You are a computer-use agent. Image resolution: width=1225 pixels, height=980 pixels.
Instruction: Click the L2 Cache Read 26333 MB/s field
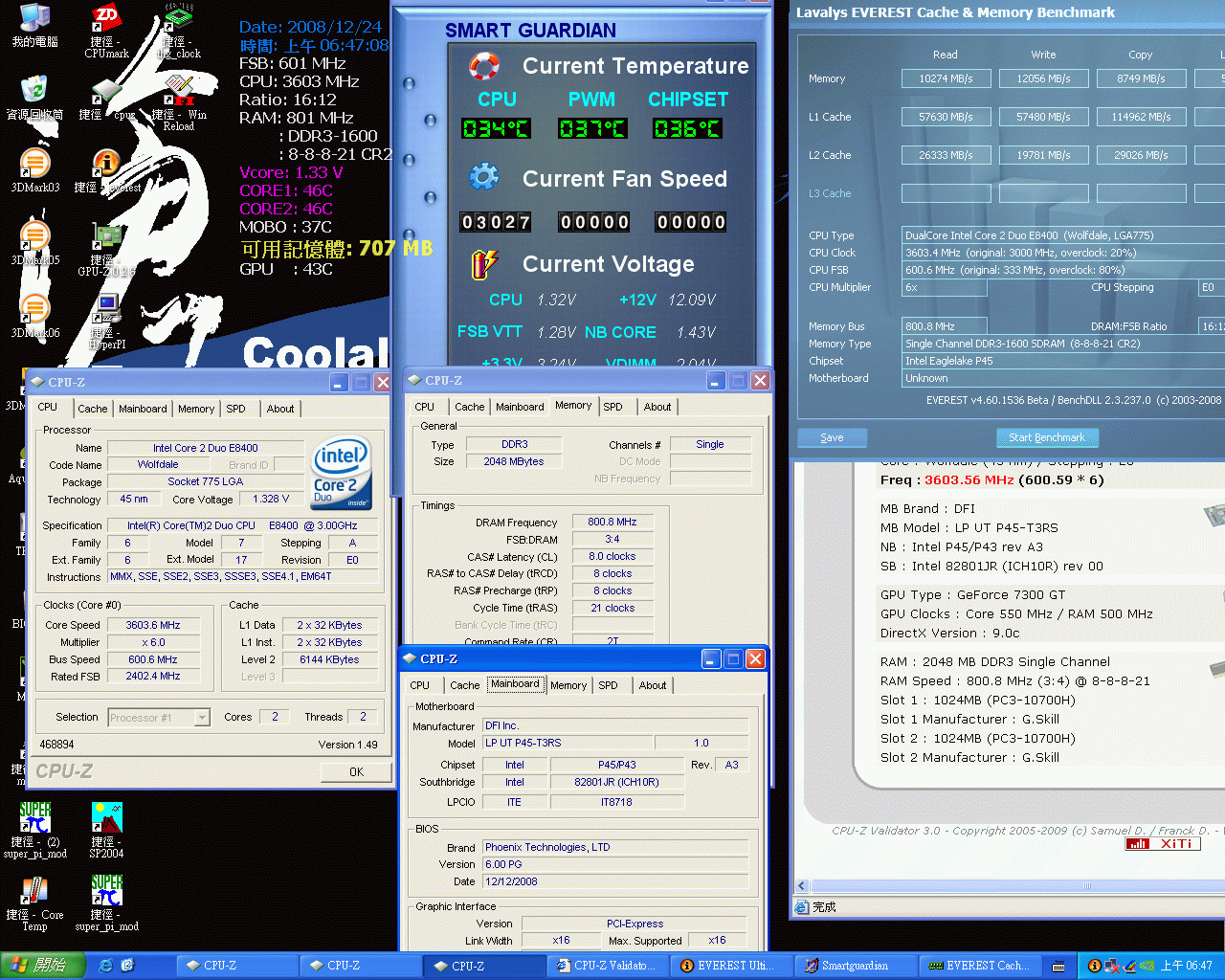pos(946,155)
